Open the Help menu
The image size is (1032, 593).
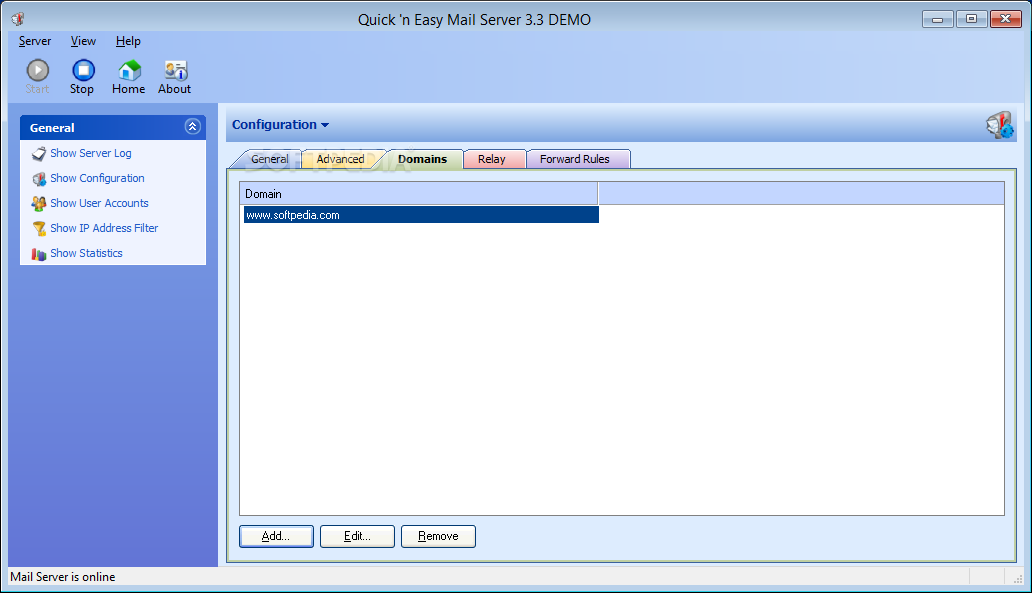click(x=128, y=41)
